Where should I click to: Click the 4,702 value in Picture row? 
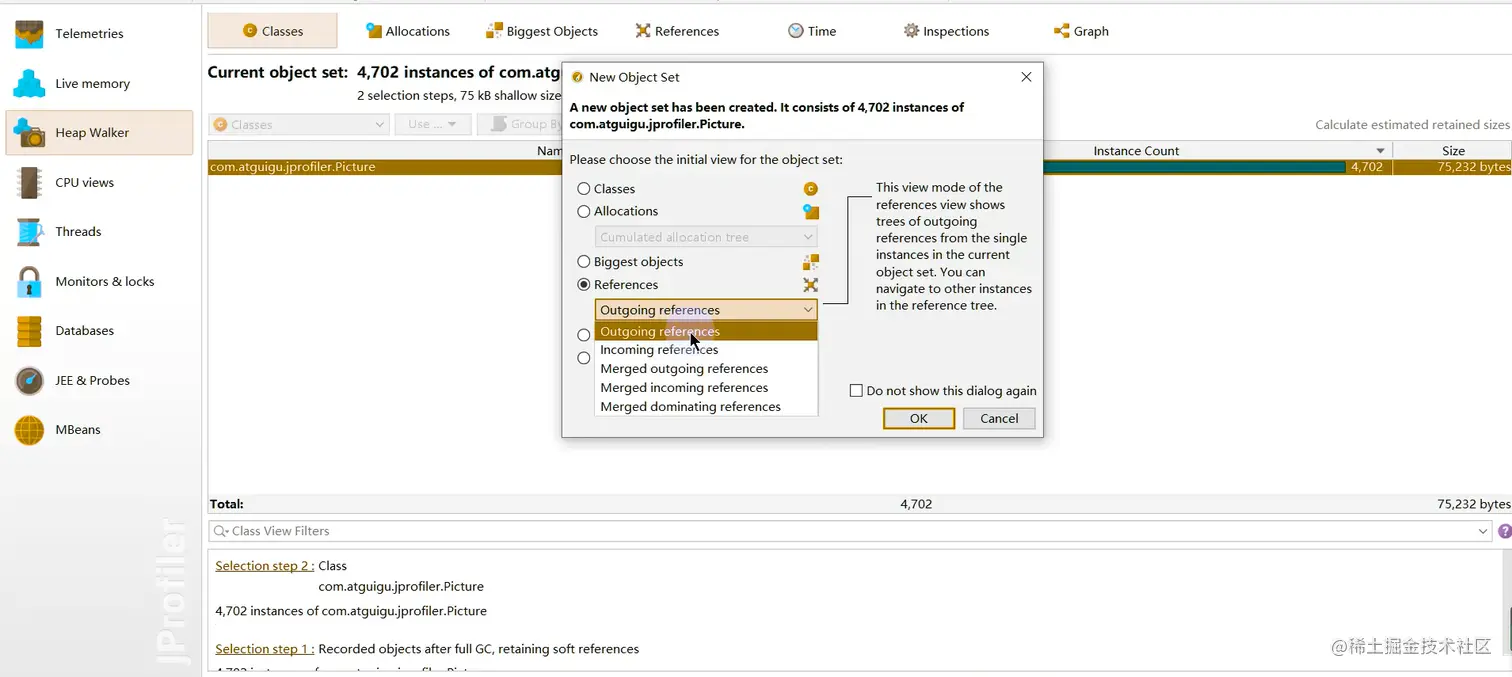pyautogui.click(x=1366, y=167)
